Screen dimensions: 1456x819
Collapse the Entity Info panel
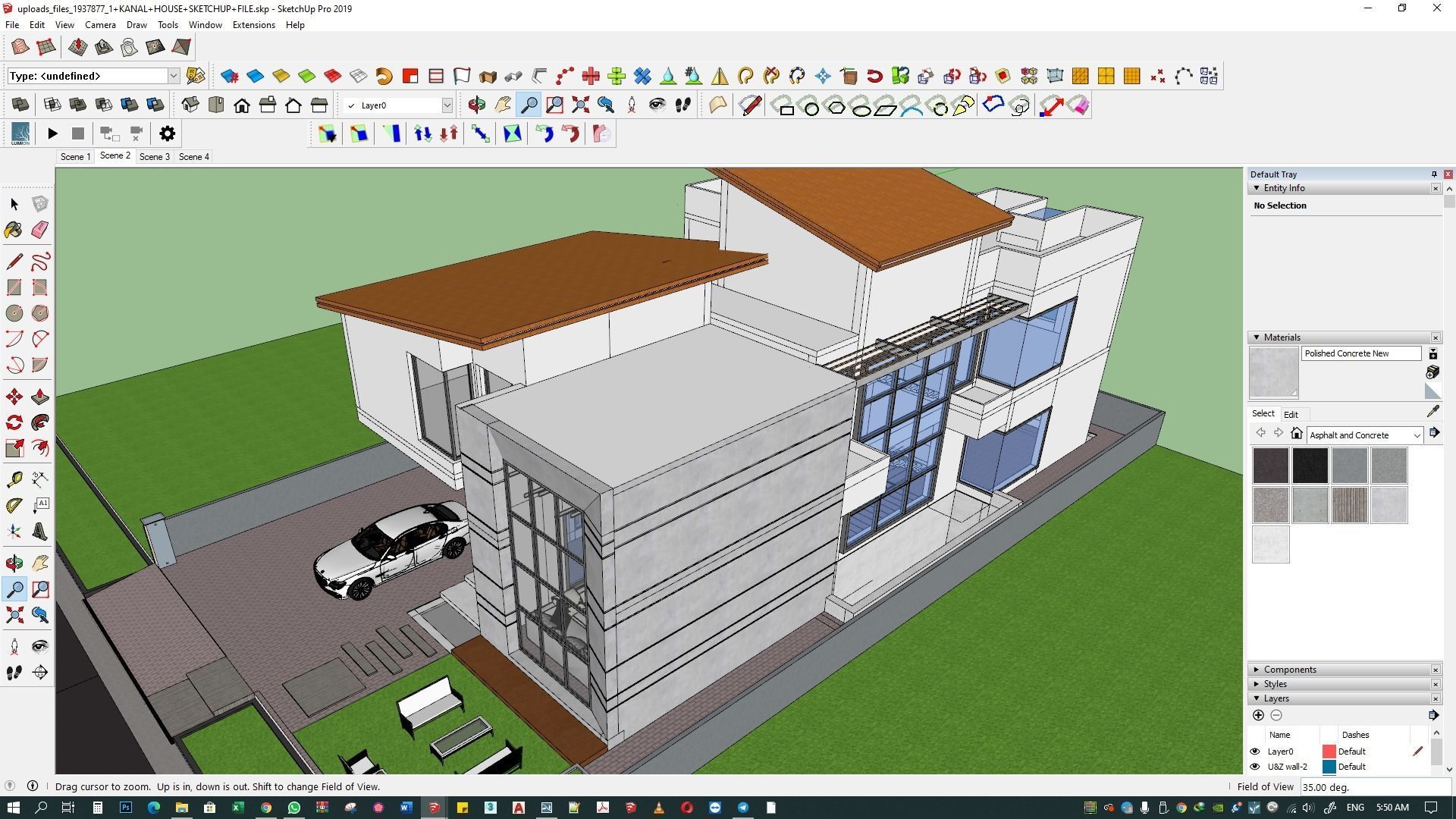1257,188
